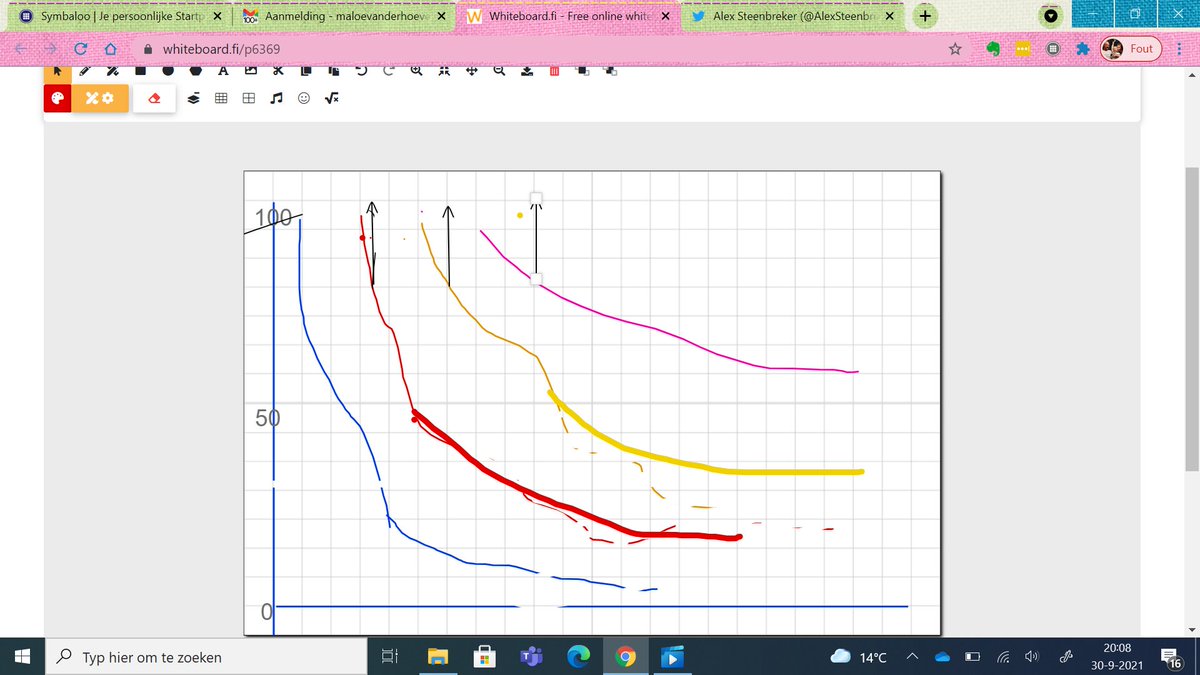Click the 14°C weather widget

[x=859, y=657]
